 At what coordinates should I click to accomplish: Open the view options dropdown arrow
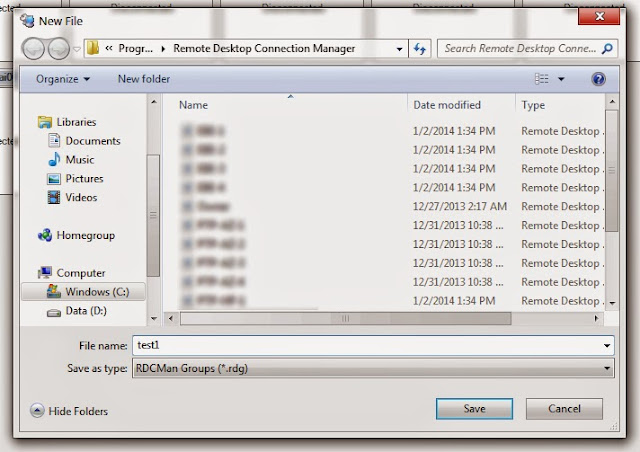pos(562,79)
